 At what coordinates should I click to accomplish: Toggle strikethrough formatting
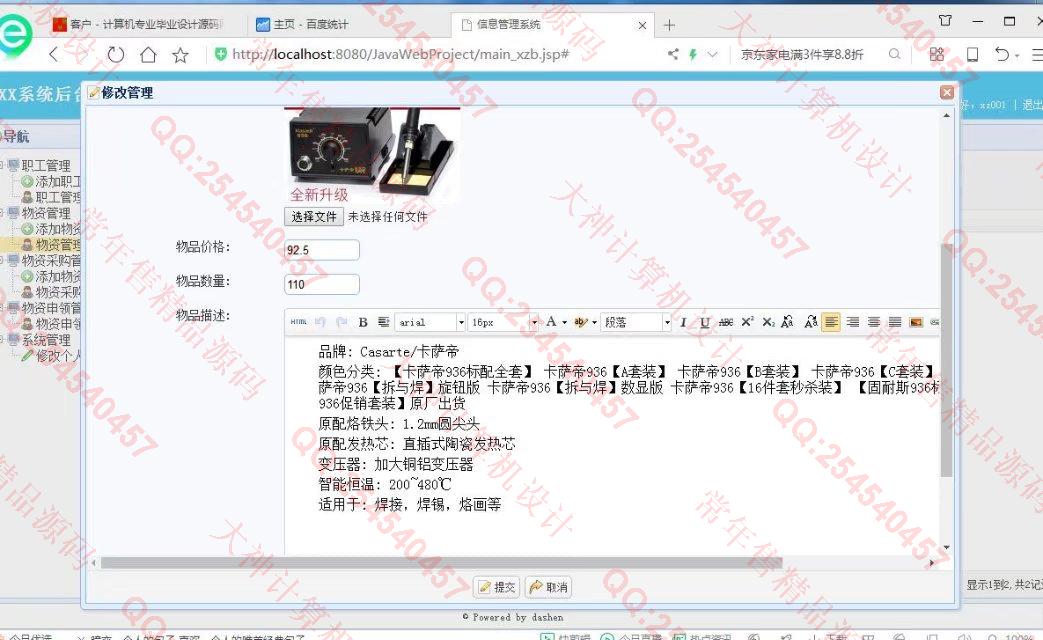tap(726, 322)
